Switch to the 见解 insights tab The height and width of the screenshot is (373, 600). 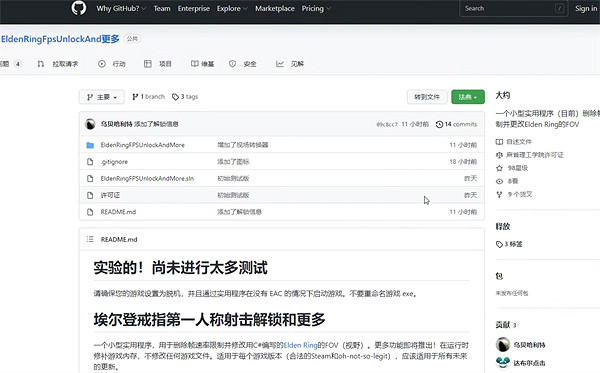pos(297,64)
